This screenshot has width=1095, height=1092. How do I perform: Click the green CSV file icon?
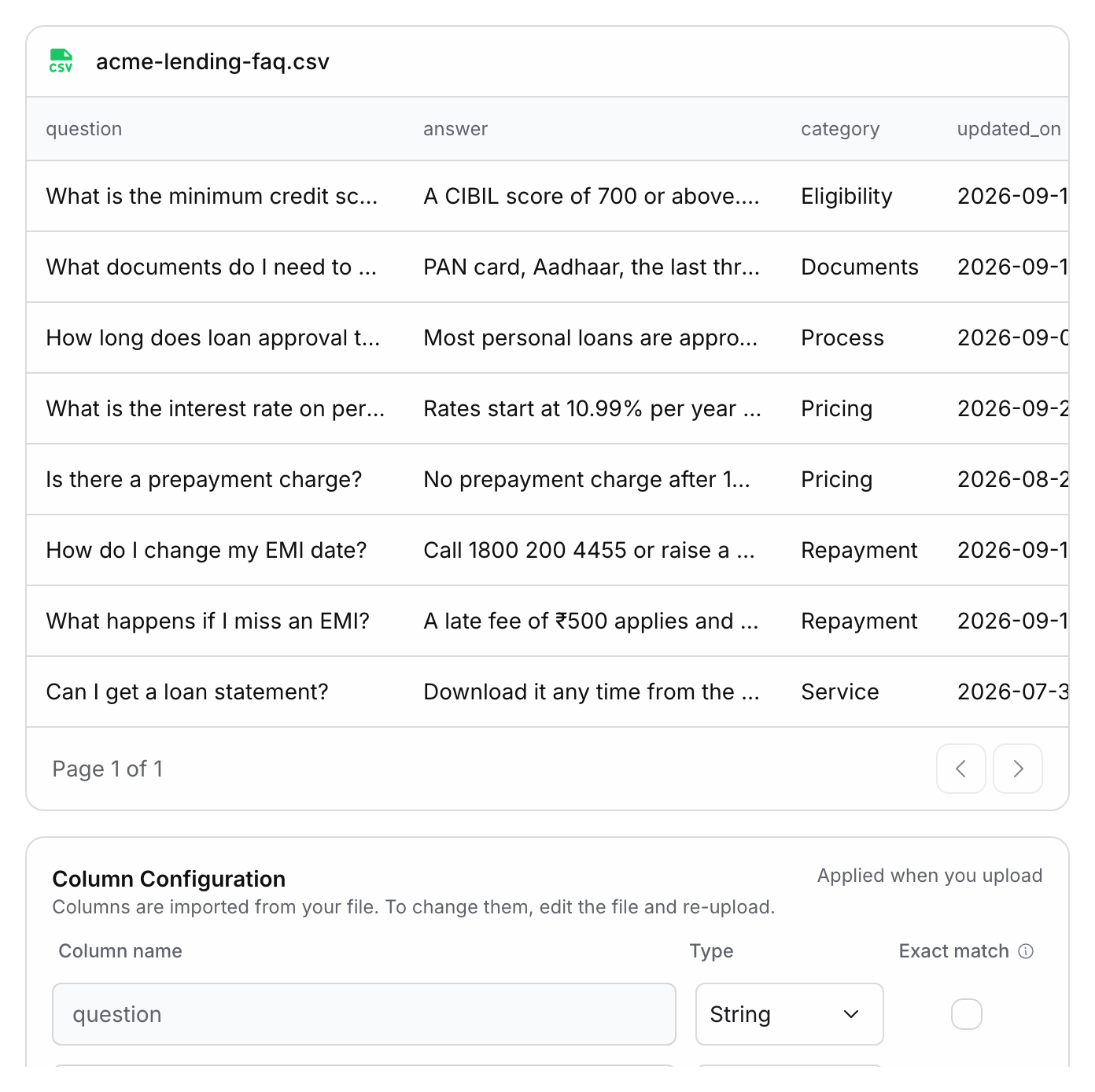click(x=61, y=61)
